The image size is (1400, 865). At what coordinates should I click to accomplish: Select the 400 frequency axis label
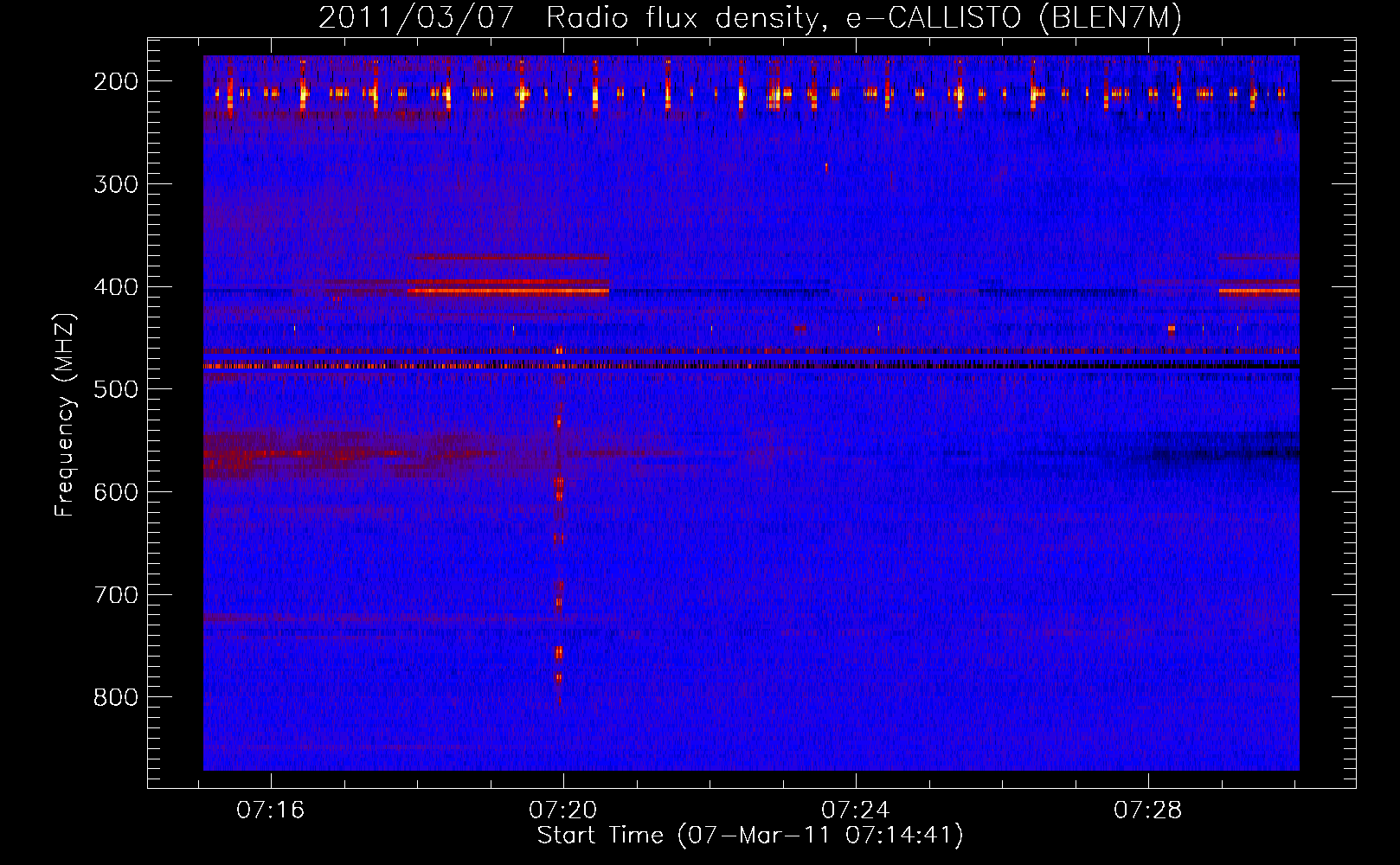click(x=115, y=287)
